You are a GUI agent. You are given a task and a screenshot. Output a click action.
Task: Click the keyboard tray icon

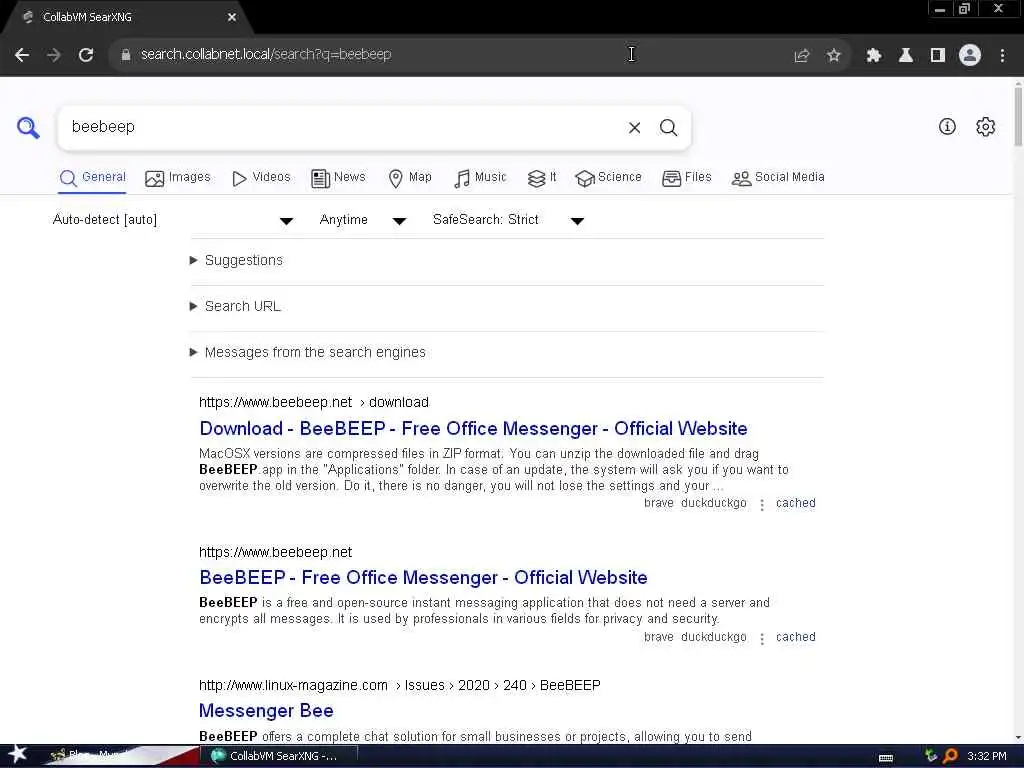point(886,758)
